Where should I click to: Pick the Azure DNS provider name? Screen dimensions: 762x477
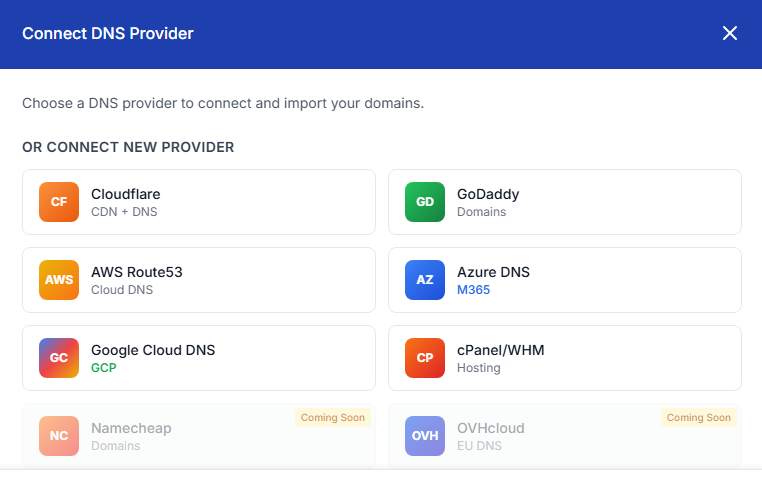coord(493,272)
